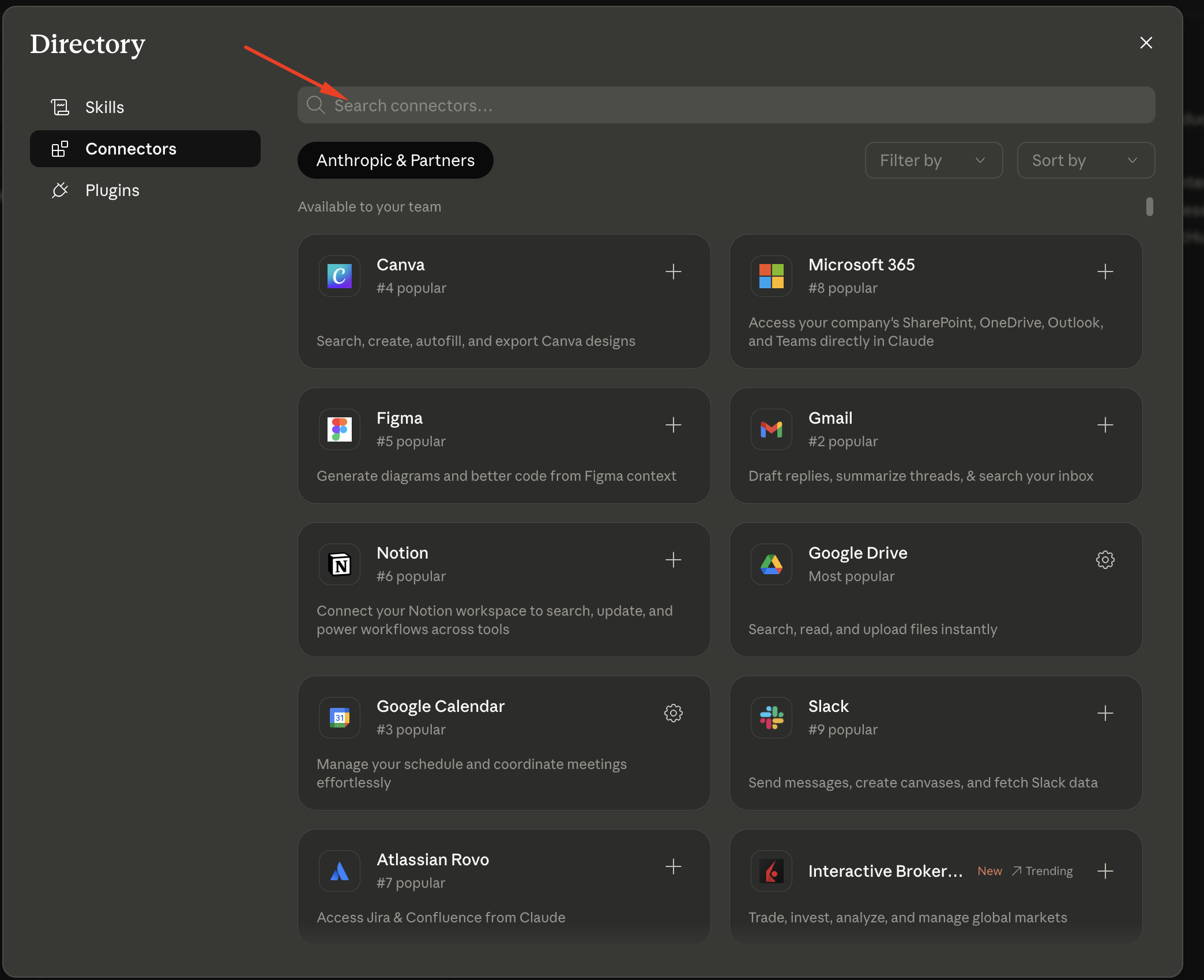1204x980 pixels.
Task: Click 'Draft replies, summarize threads' description
Action: (x=921, y=476)
